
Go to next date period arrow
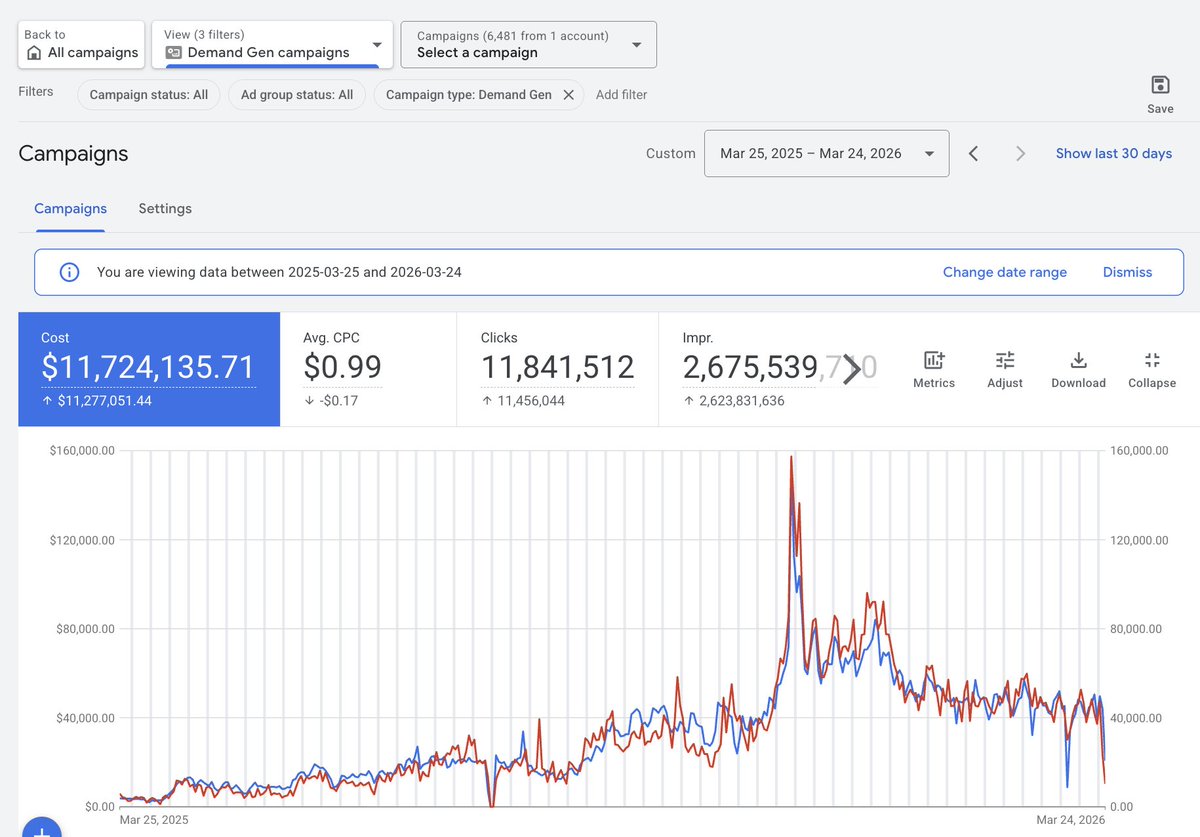(1020, 153)
